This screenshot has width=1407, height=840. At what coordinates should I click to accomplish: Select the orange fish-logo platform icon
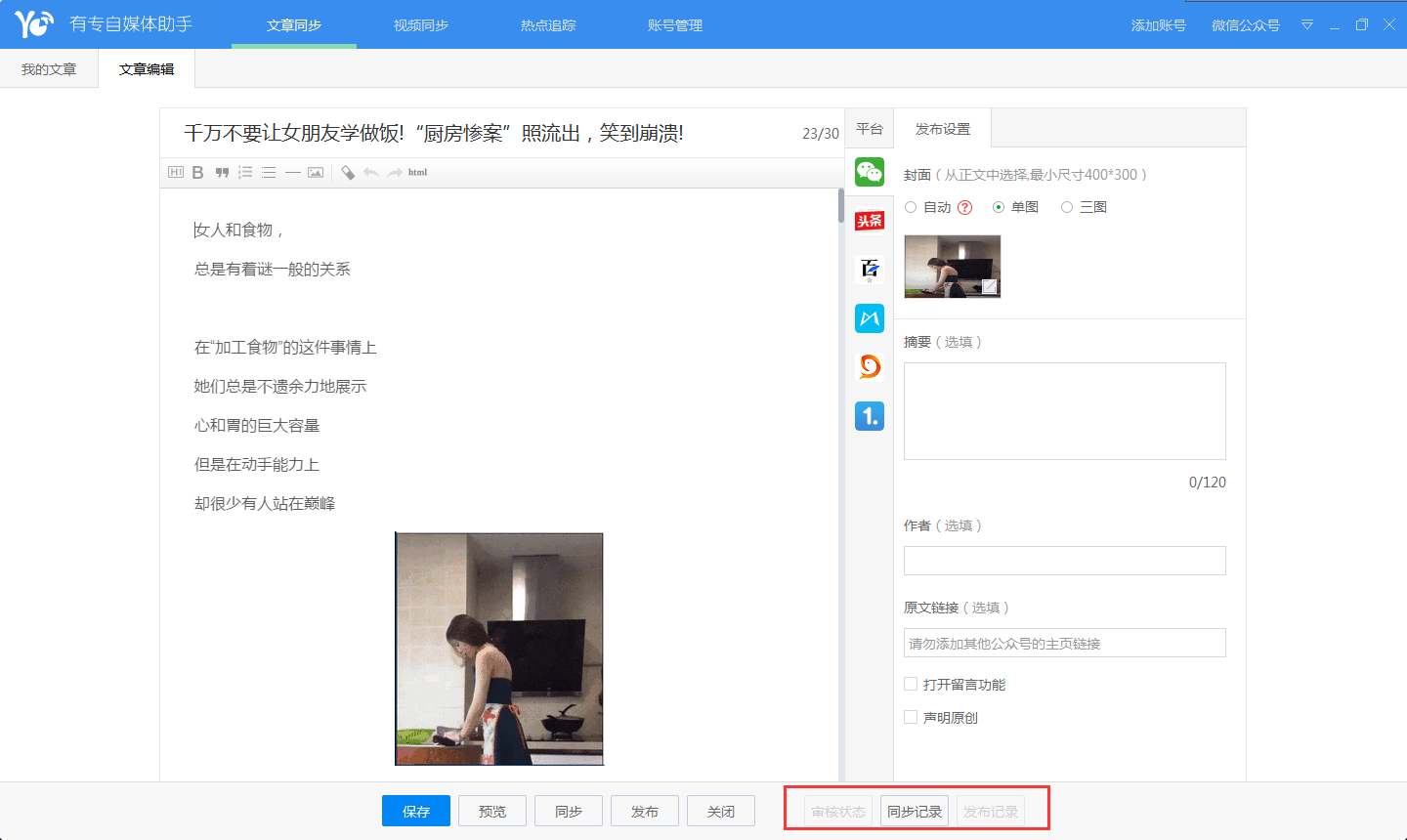869,366
